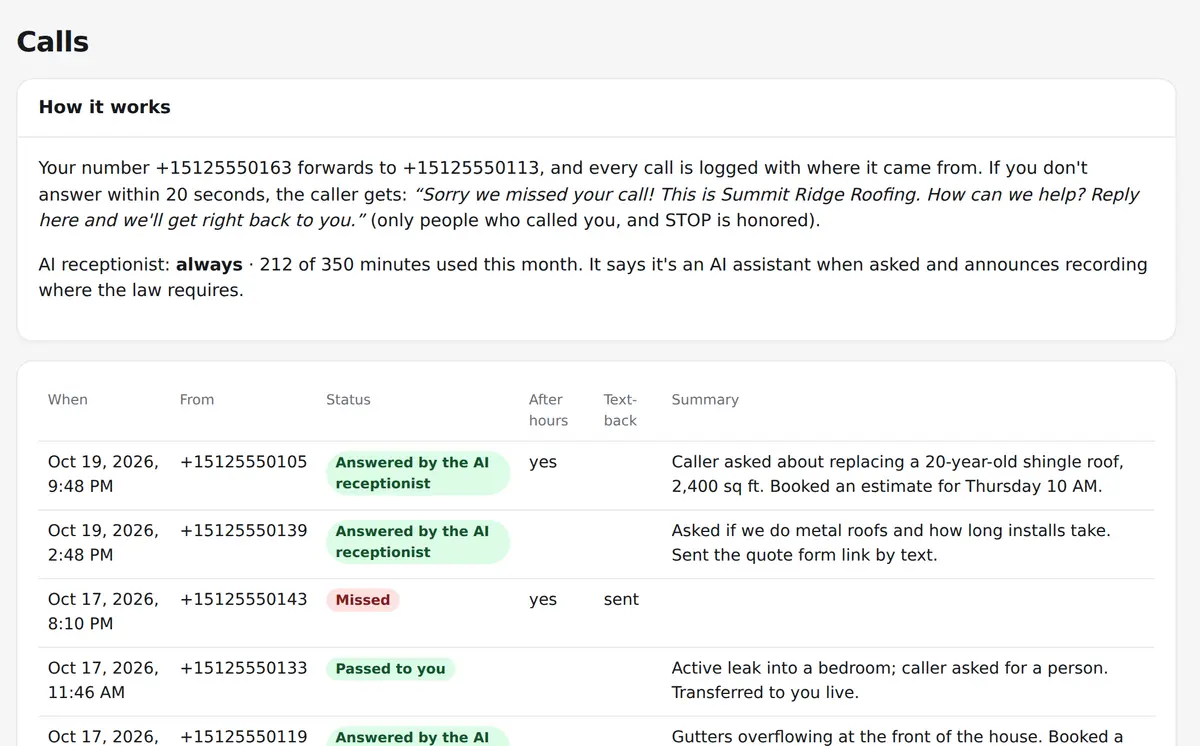Click the active bedroom leak summary

[x=890, y=680]
